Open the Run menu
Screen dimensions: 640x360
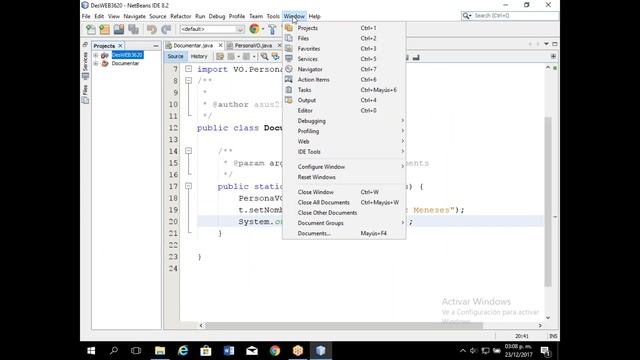tap(200, 16)
